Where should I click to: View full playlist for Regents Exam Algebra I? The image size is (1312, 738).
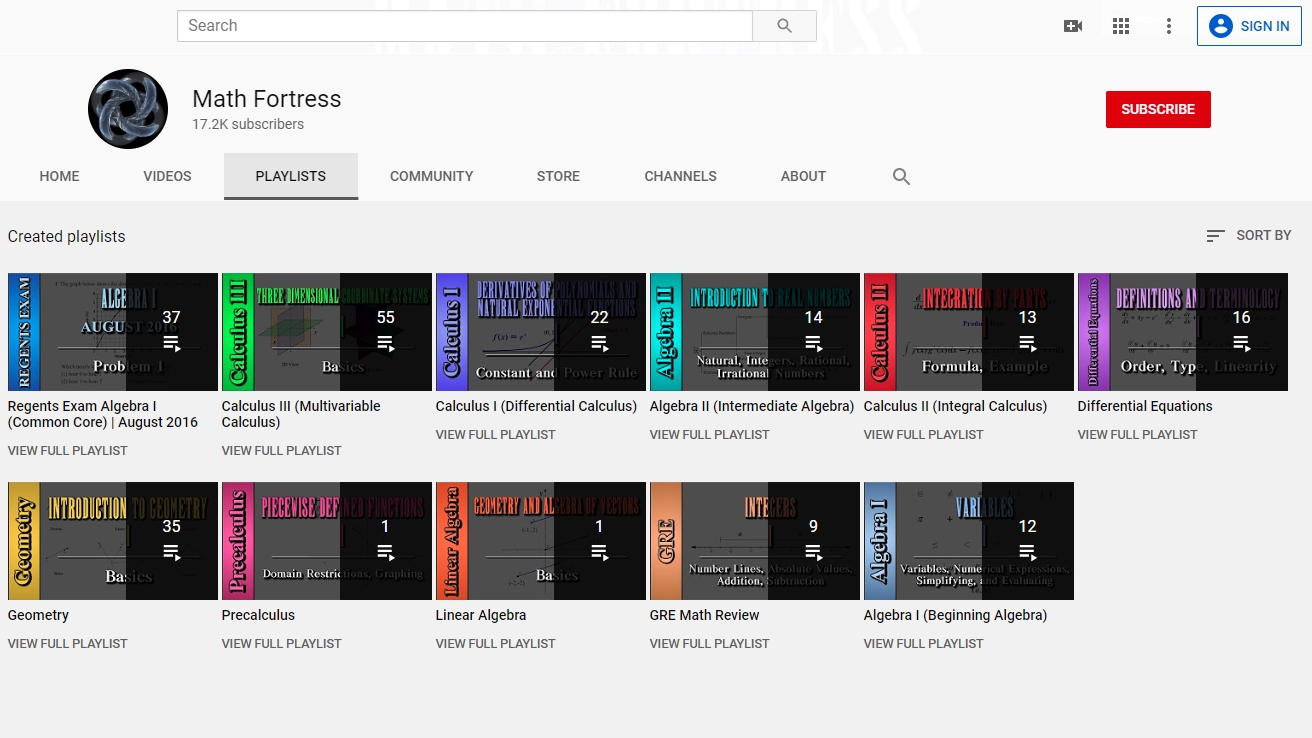click(68, 451)
